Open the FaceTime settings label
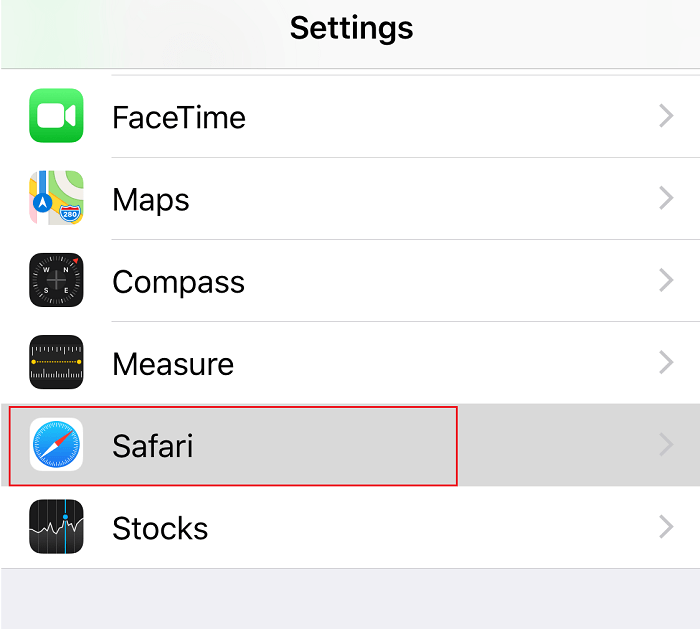The height and width of the screenshot is (629, 700). coord(178,117)
